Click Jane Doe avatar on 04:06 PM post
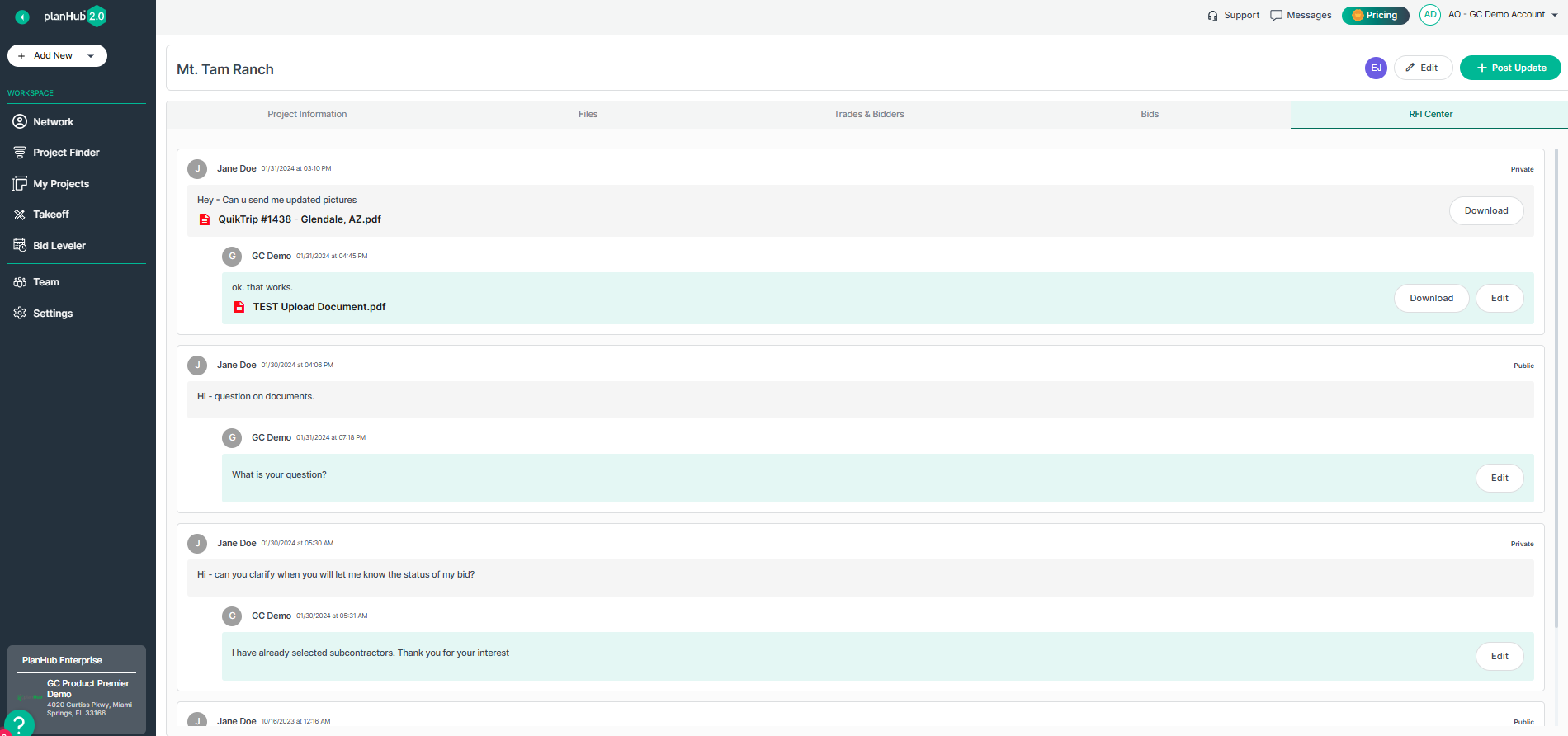The height and width of the screenshot is (736, 1568). tap(197, 366)
